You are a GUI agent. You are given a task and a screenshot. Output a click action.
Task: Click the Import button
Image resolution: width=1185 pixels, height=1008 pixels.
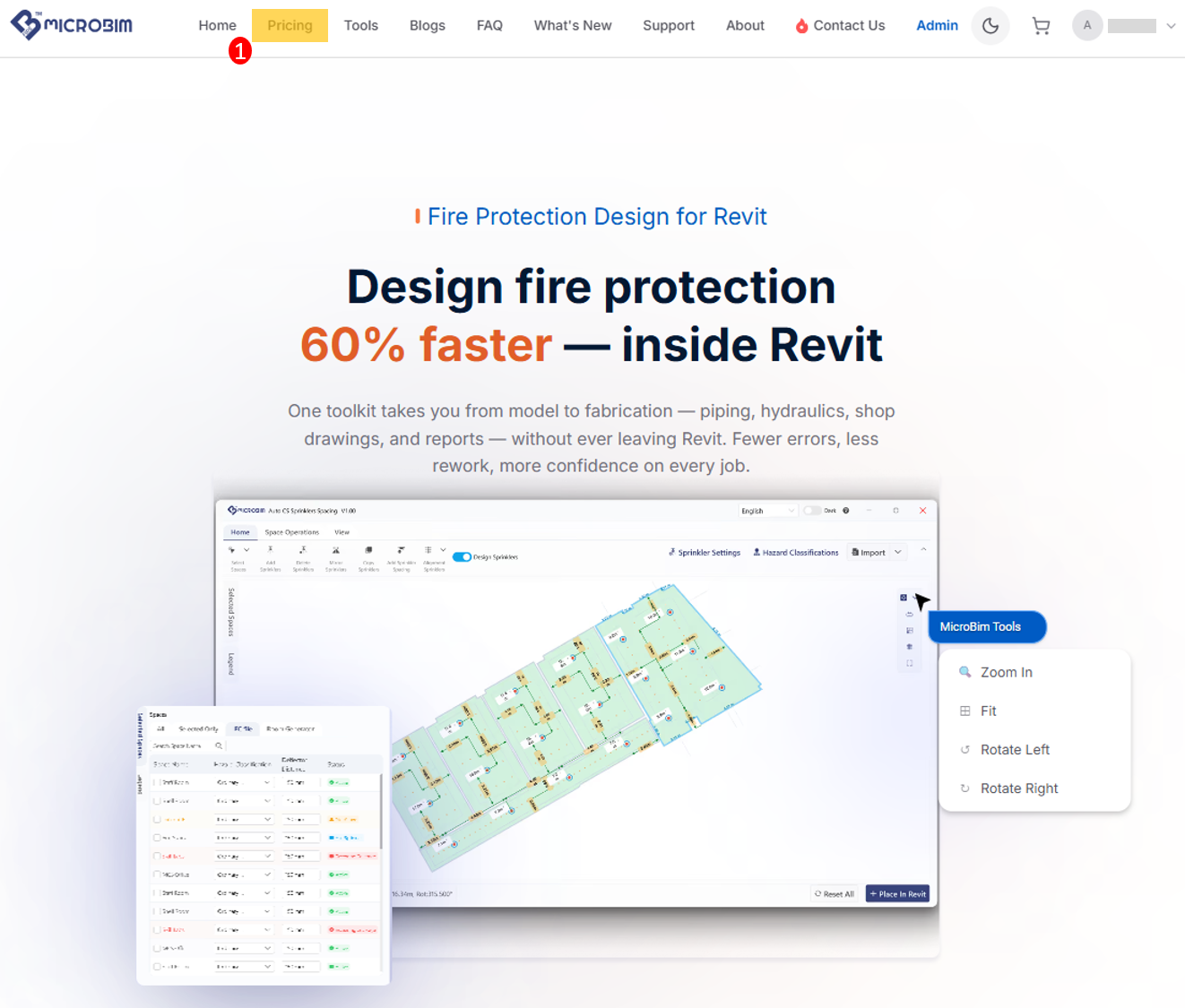tap(869, 553)
